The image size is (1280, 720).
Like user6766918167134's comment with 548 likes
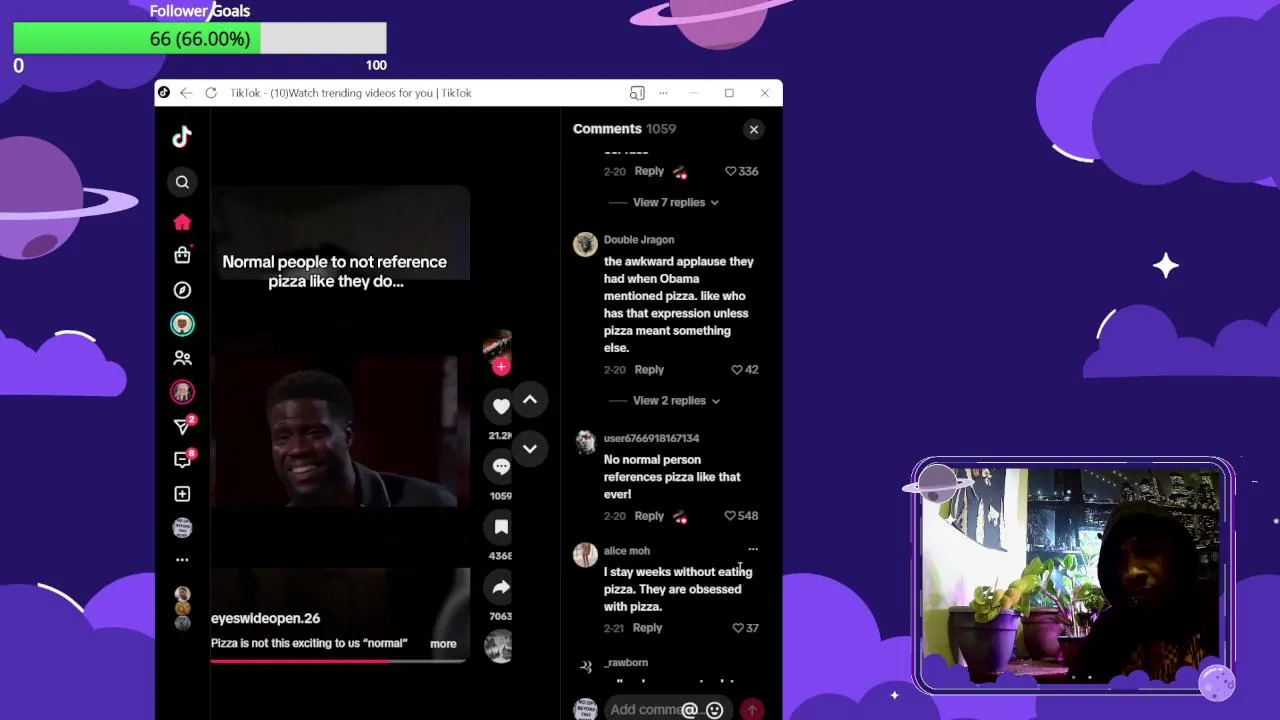[741, 516]
